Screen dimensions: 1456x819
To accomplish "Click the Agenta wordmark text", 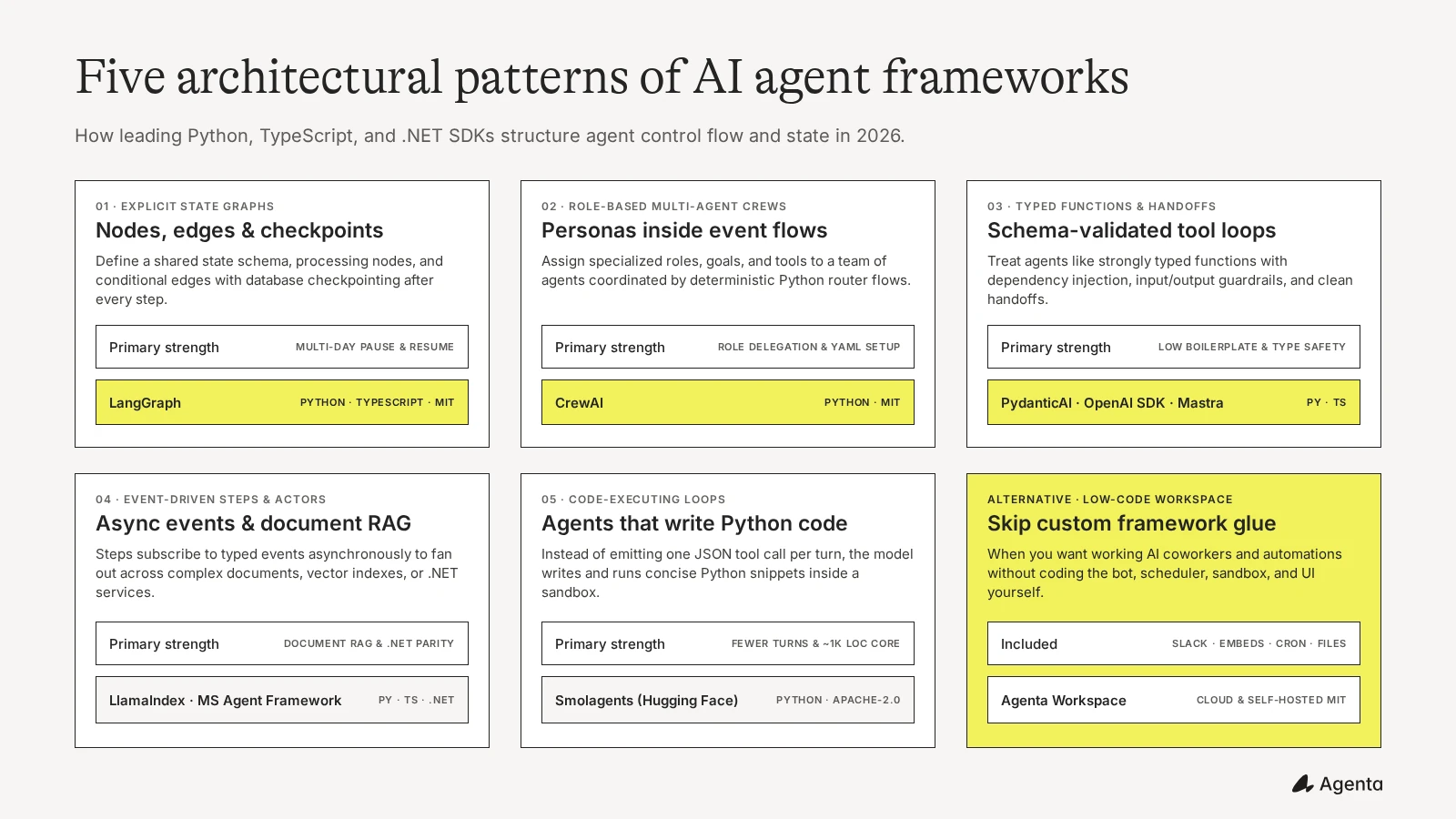I will [x=1351, y=784].
